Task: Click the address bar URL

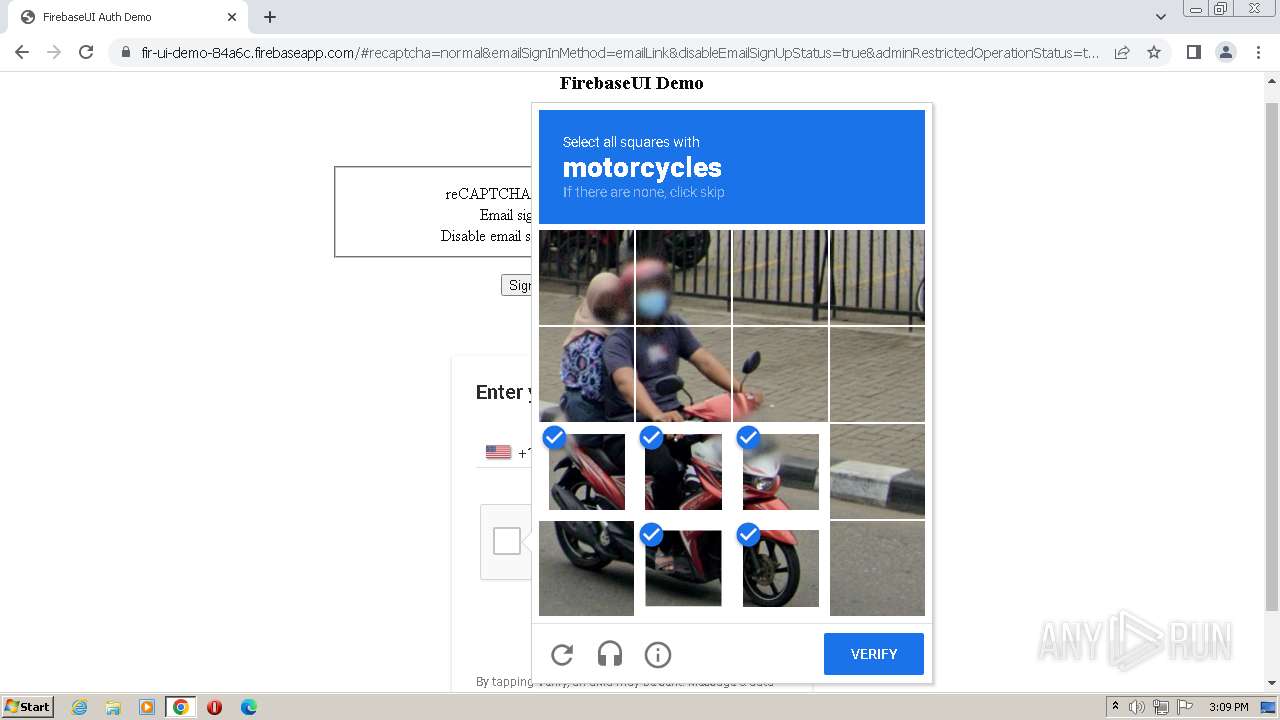Action: [x=620, y=53]
